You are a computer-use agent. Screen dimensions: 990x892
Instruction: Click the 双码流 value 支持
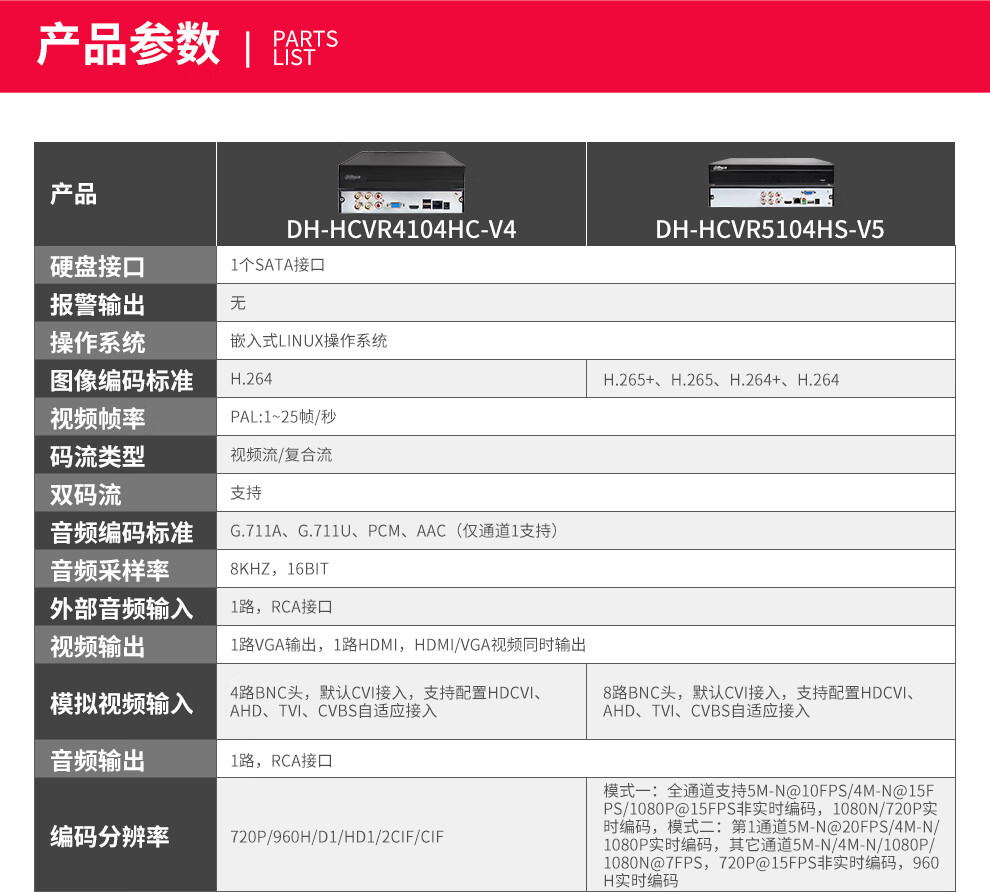[x=246, y=493]
